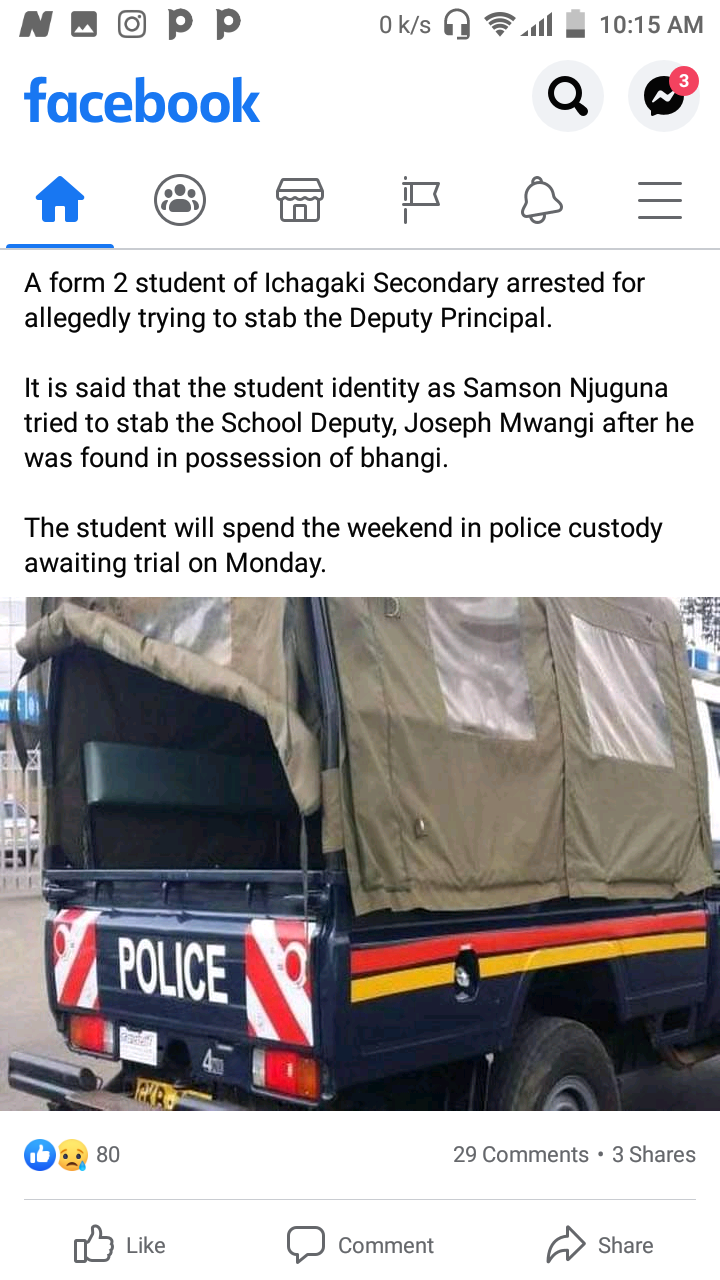Screen dimensions: 720x1280
Task: Like the police arrest post
Action: 120,1245
